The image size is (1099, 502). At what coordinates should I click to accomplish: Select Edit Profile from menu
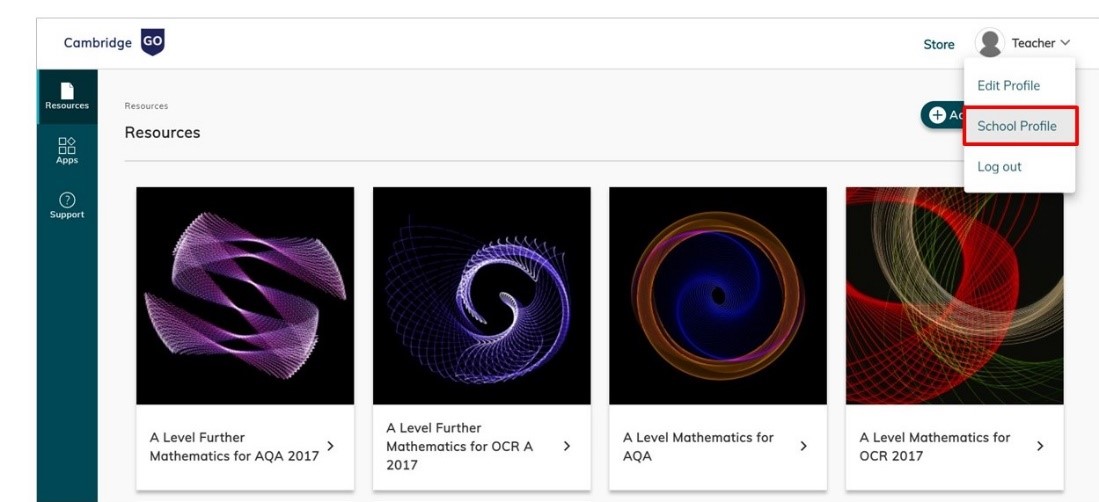point(1009,86)
